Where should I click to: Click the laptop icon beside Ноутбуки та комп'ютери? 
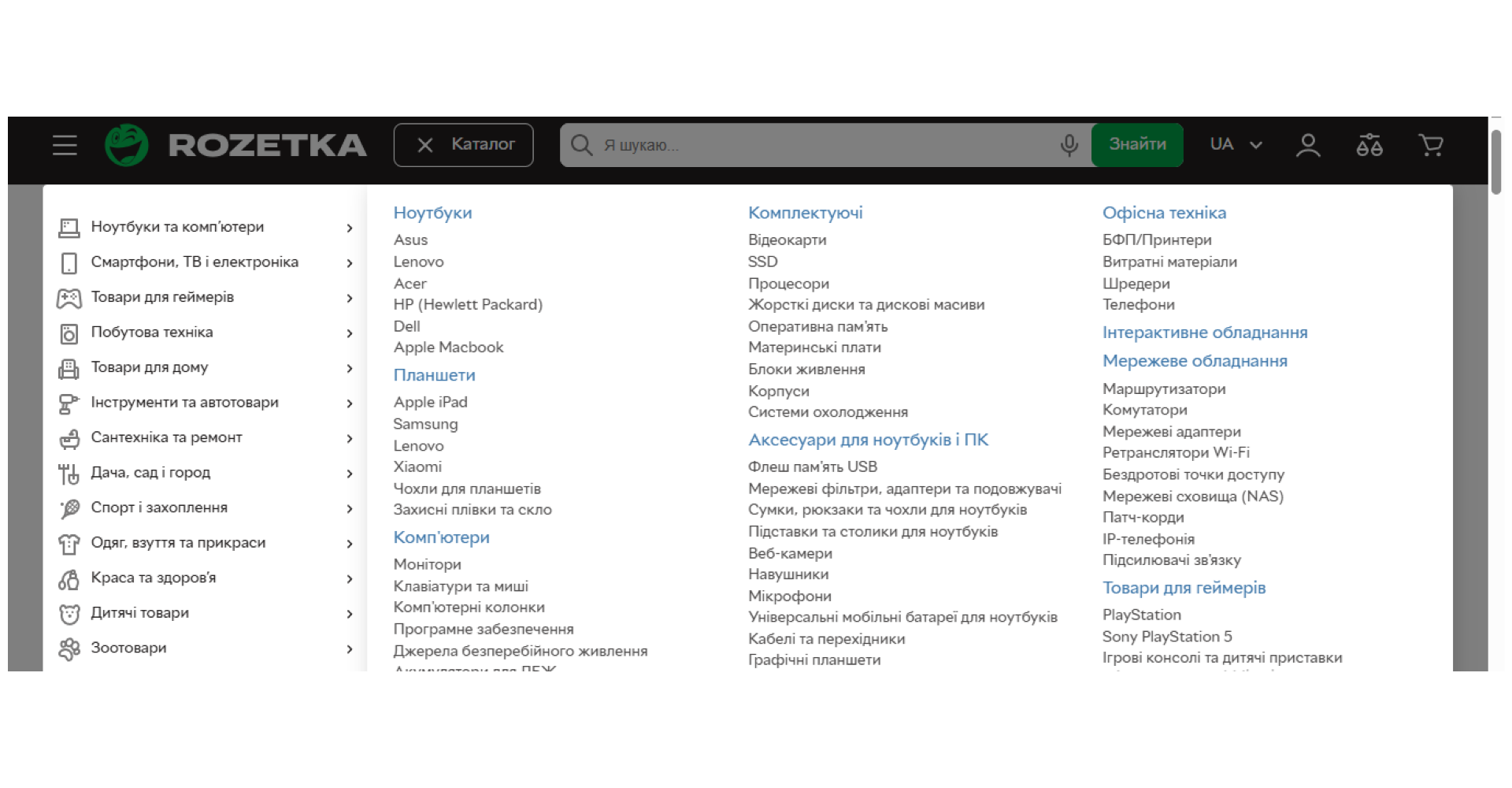tap(69, 228)
